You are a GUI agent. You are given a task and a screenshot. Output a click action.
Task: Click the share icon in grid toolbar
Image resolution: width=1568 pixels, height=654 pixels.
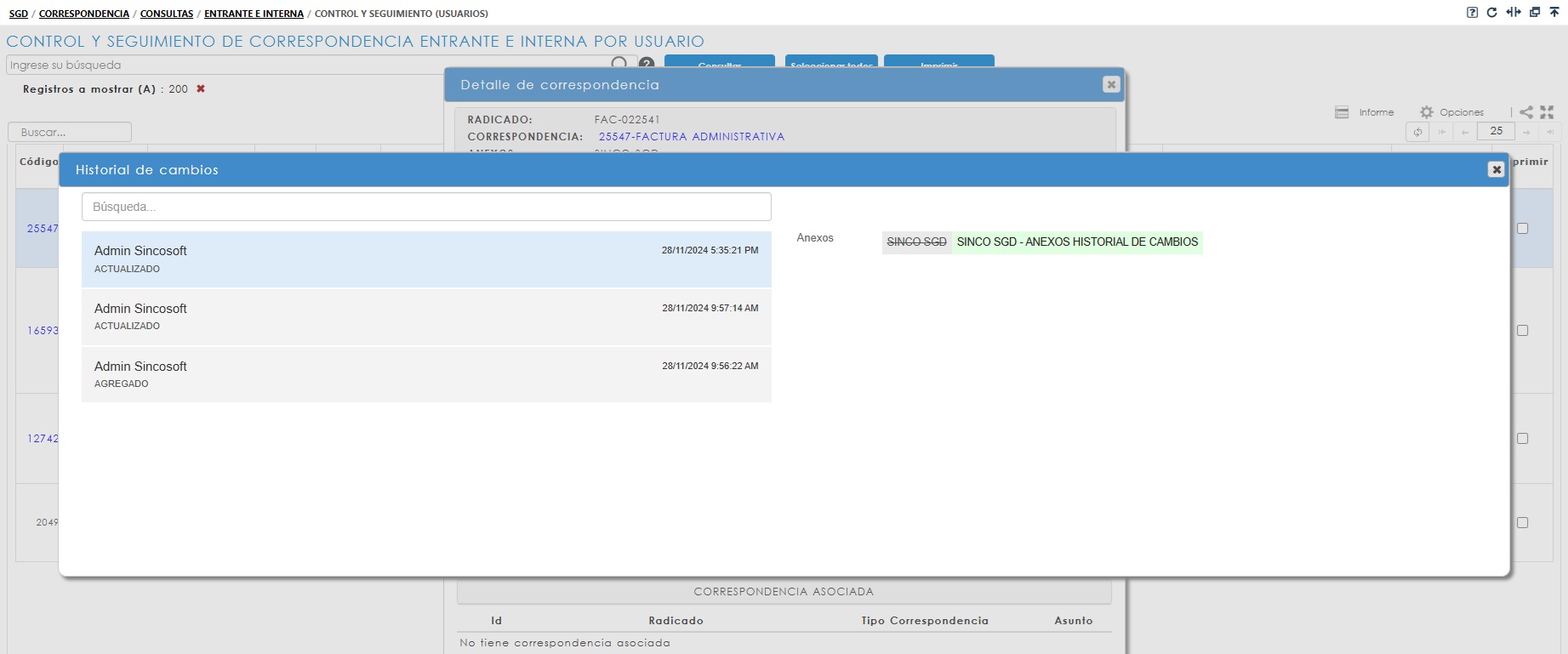pyautogui.click(x=1526, y=112)
